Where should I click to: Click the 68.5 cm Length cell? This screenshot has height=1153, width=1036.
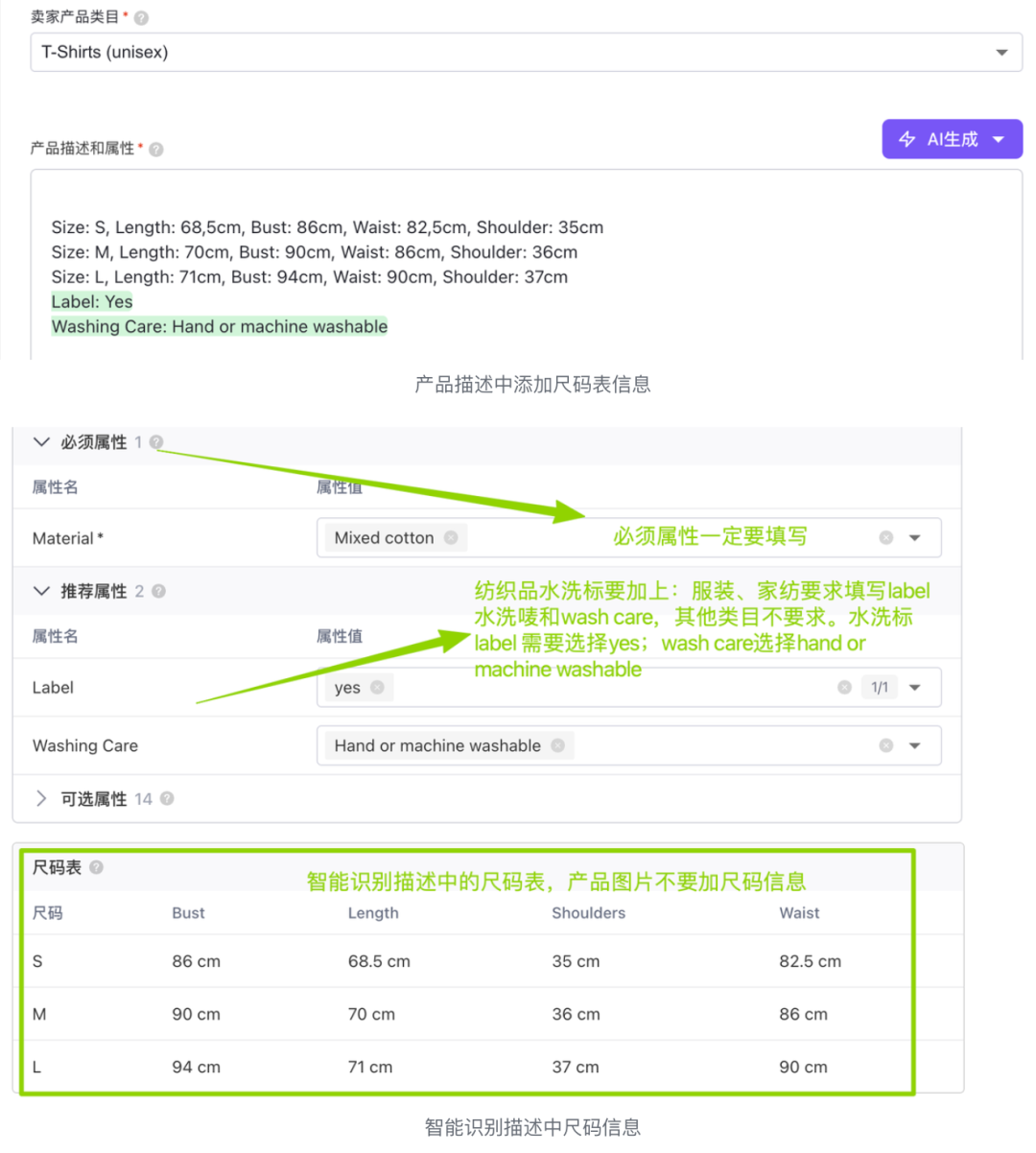[x=379, y=961]
